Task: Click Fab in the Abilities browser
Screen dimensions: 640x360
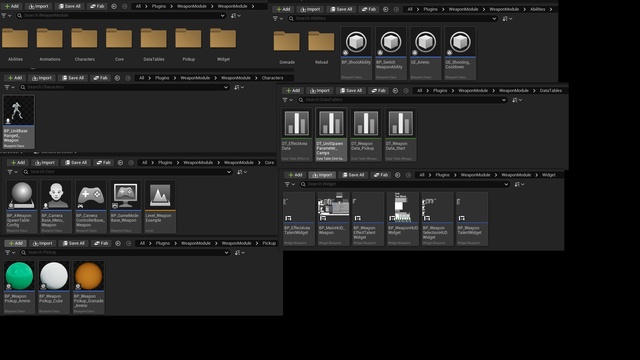Action: pos(369,9)
